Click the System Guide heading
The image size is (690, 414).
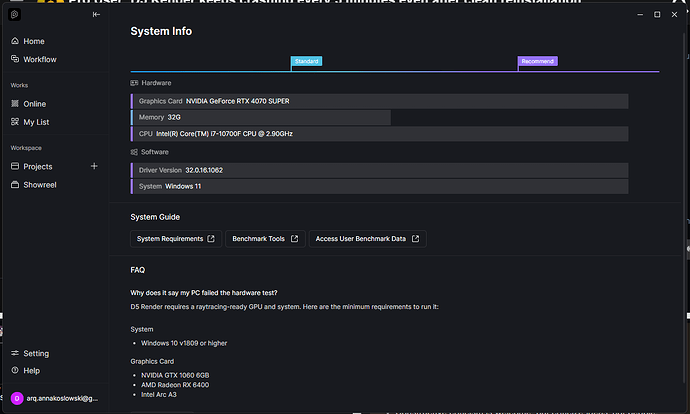click(x=155, y=217)
